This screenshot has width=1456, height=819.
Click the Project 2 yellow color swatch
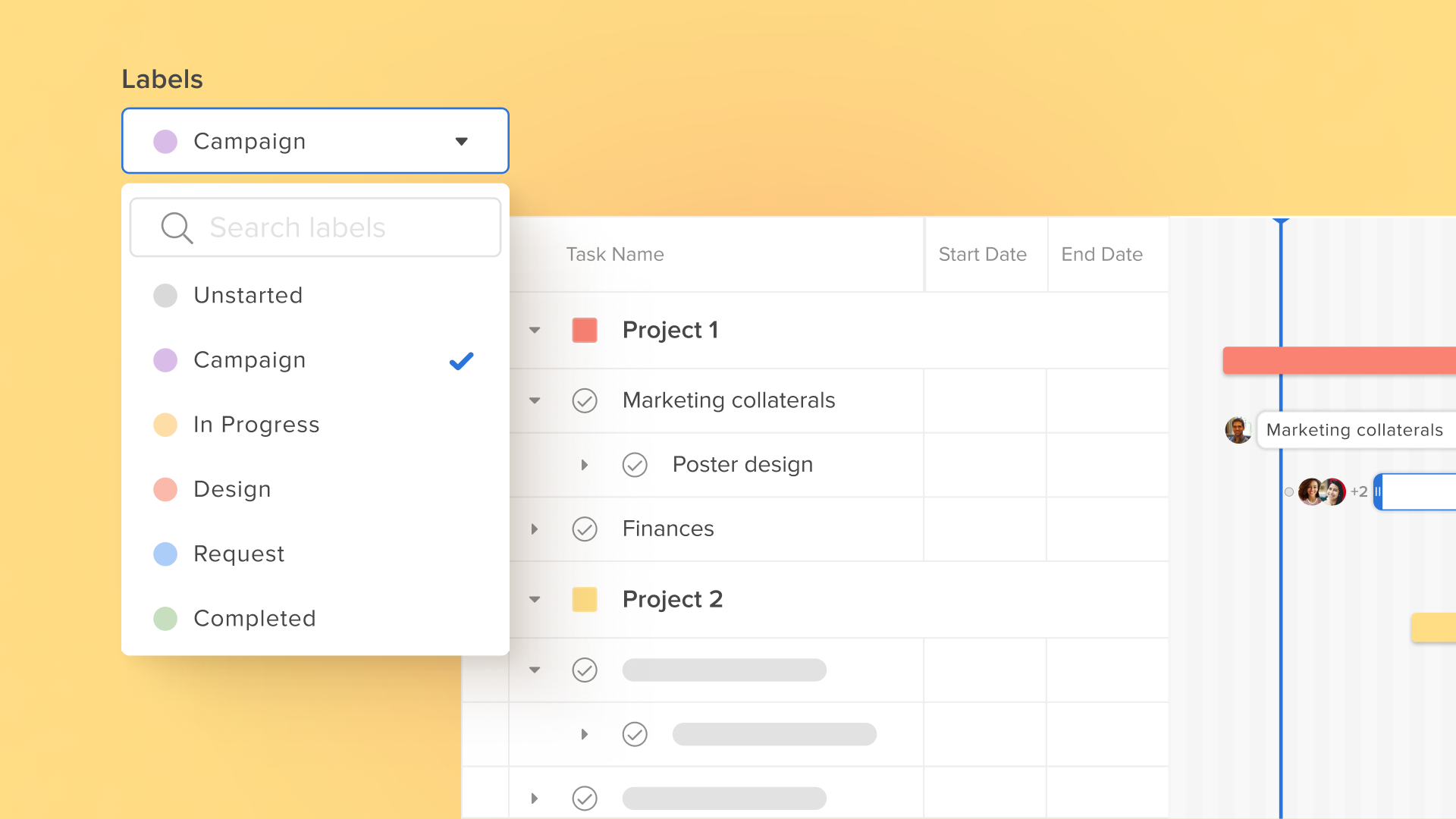click(x=585, y=600)
